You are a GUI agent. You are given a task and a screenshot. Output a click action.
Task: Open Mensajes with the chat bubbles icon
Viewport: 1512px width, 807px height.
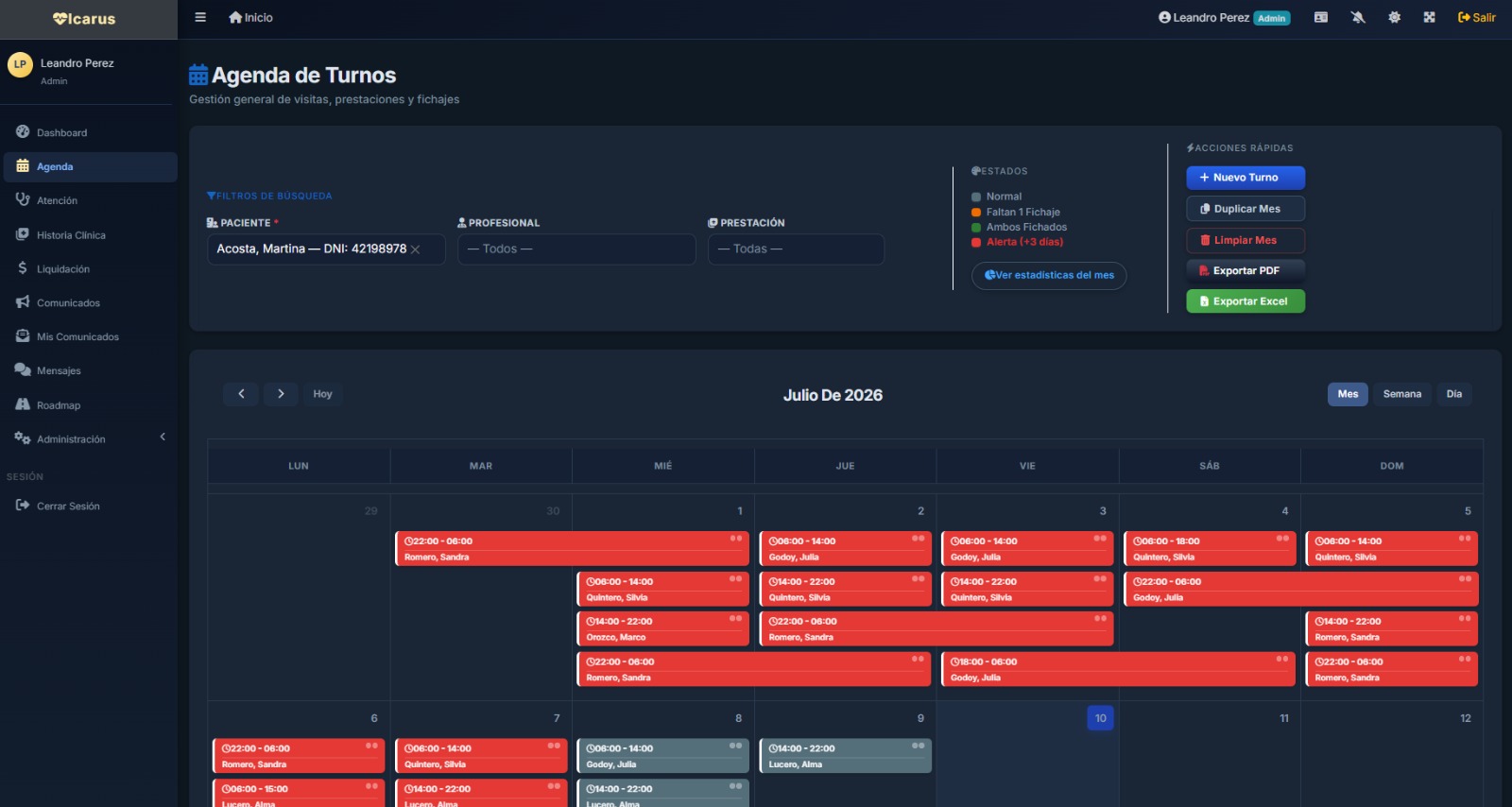tap(89, 370)
